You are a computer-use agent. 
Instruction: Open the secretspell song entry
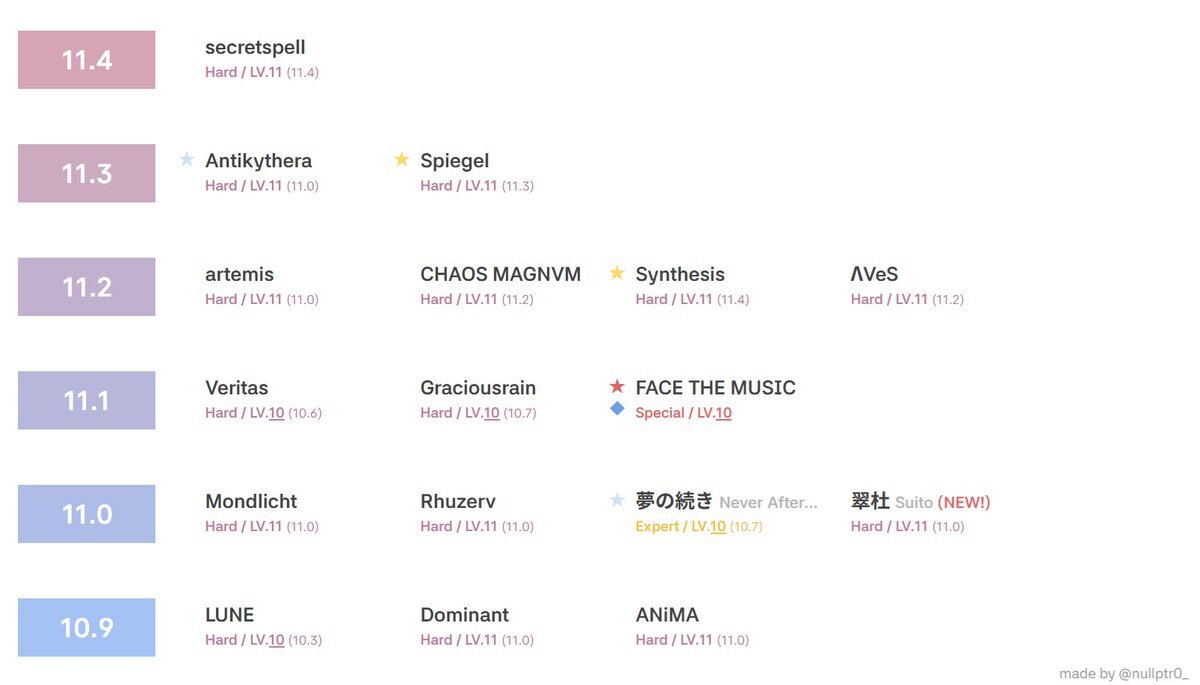(255, 47)
